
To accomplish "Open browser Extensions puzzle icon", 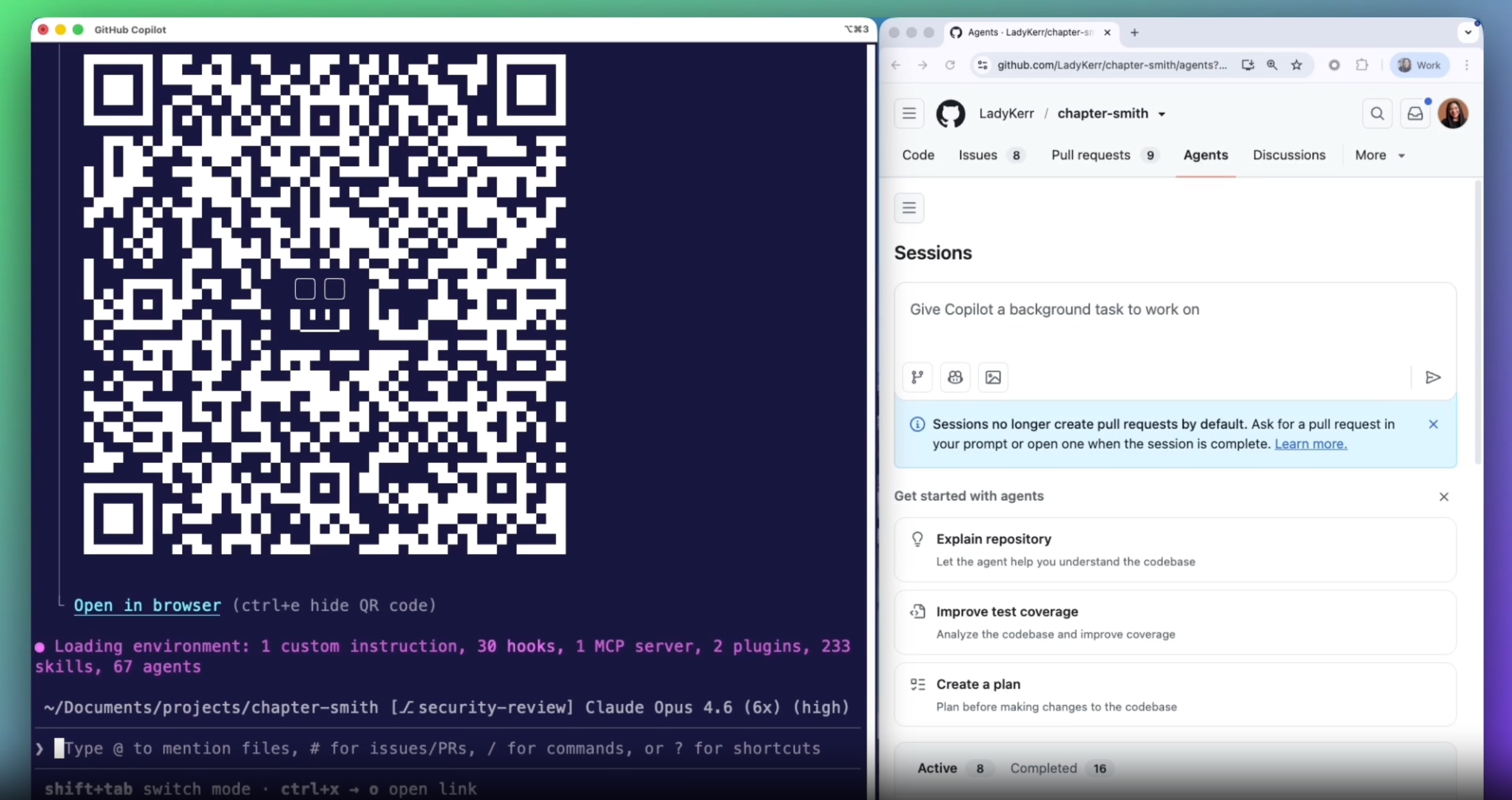I will [x=1362, y=65].
